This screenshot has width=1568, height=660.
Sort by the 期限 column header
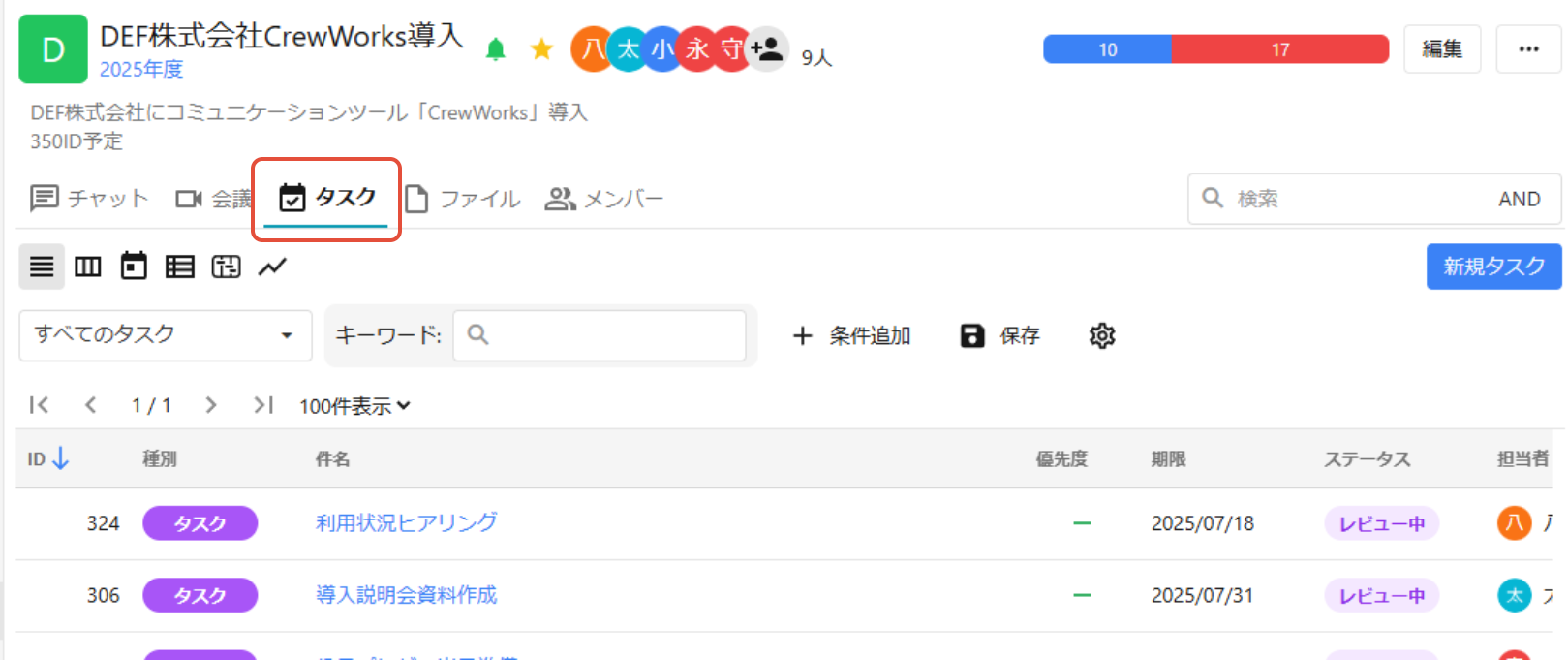(x=1169, y=459)
